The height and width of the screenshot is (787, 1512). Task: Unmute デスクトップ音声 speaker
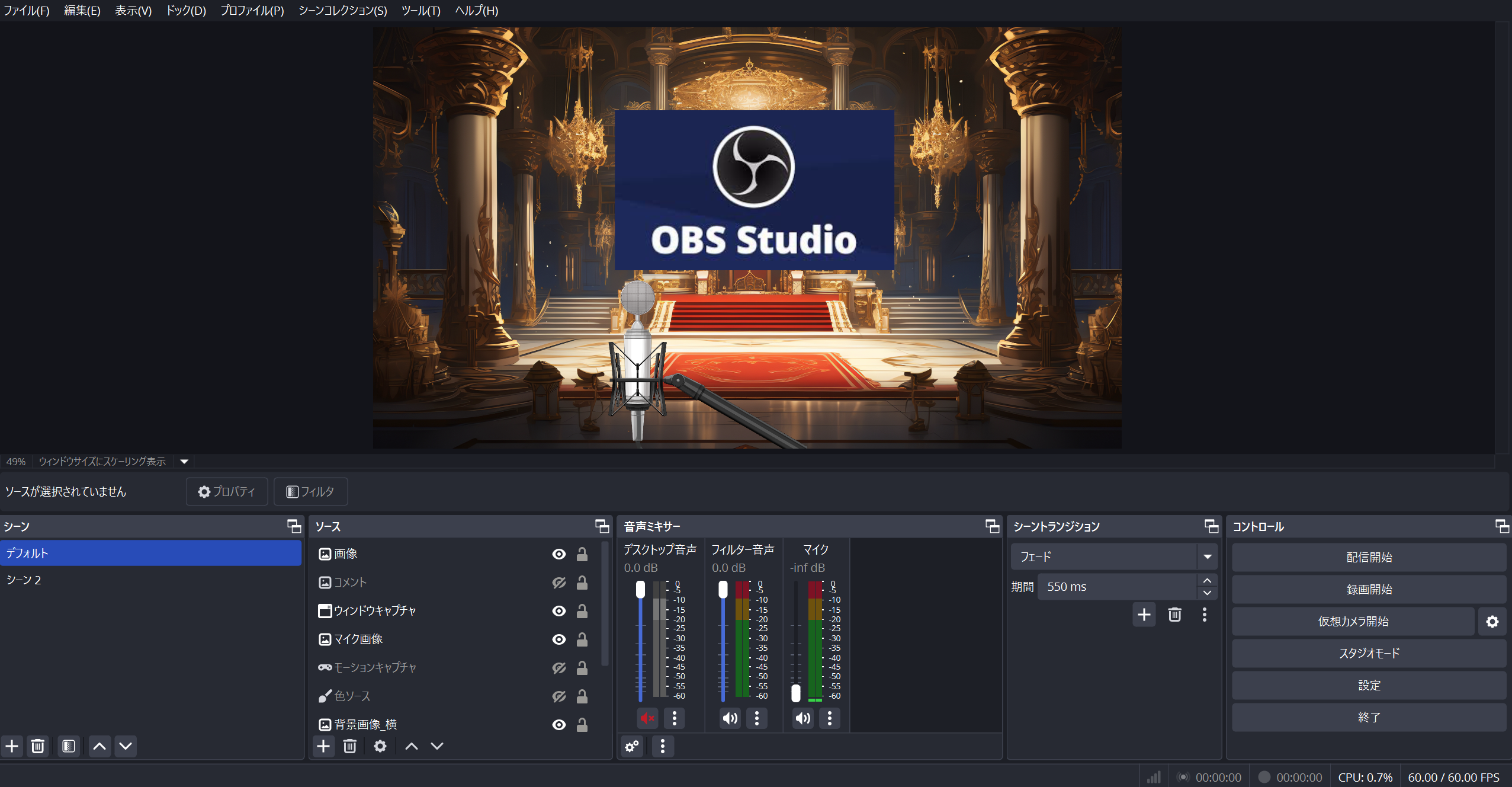click(x=648, y=718)
